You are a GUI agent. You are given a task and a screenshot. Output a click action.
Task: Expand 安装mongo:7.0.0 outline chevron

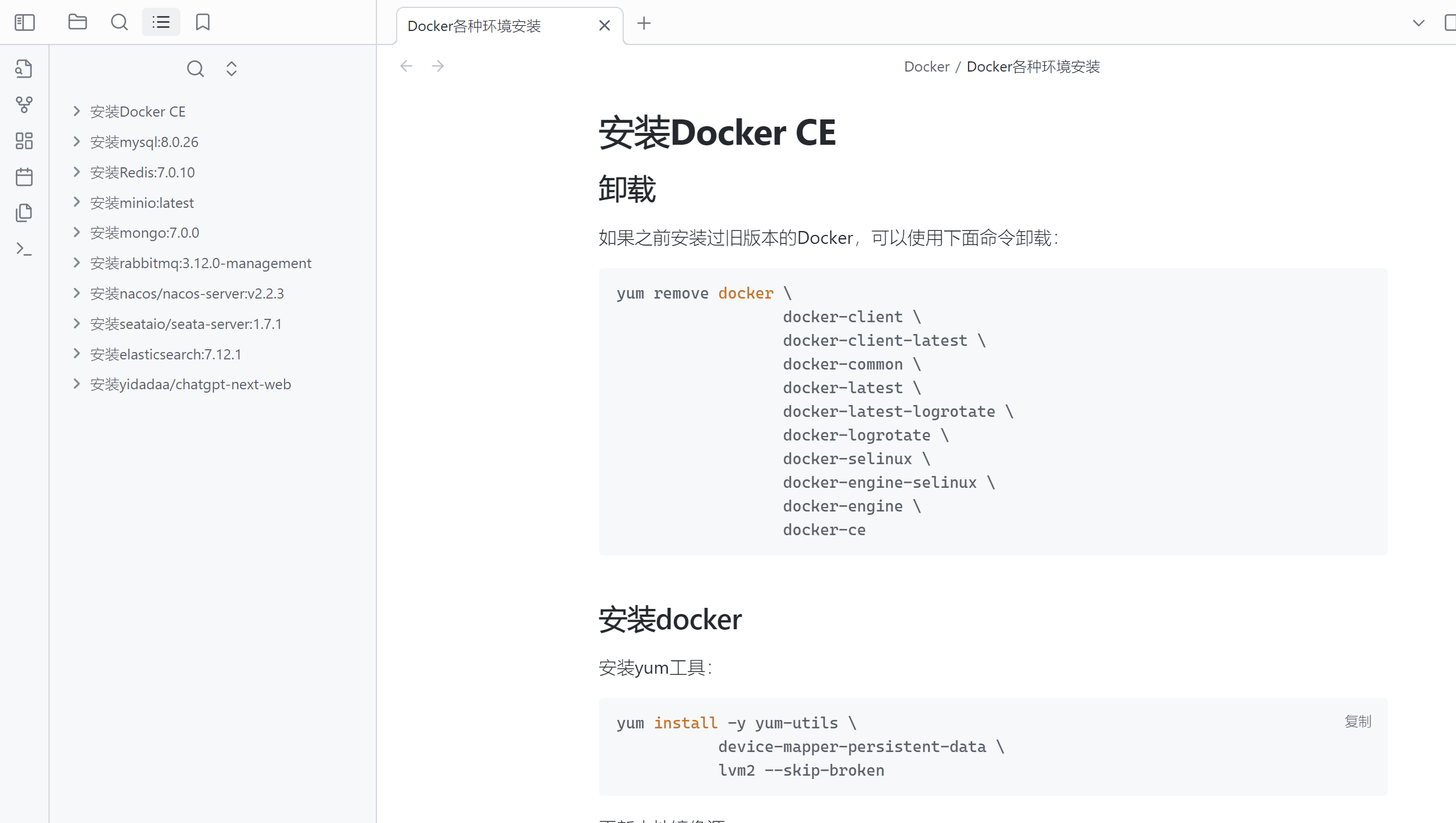[77, 232]
